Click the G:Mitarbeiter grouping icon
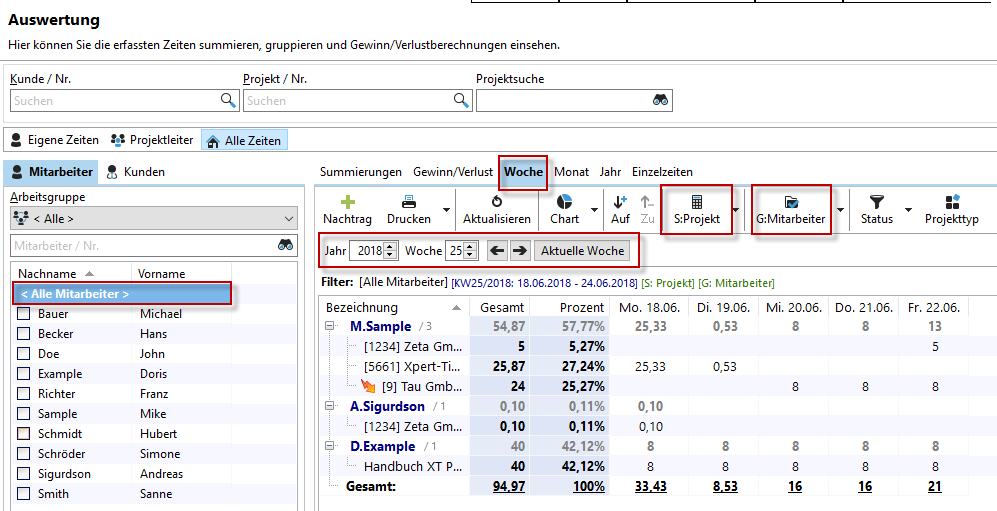The height and width of the screenshot is (511, 997). [x=791, y=202]
